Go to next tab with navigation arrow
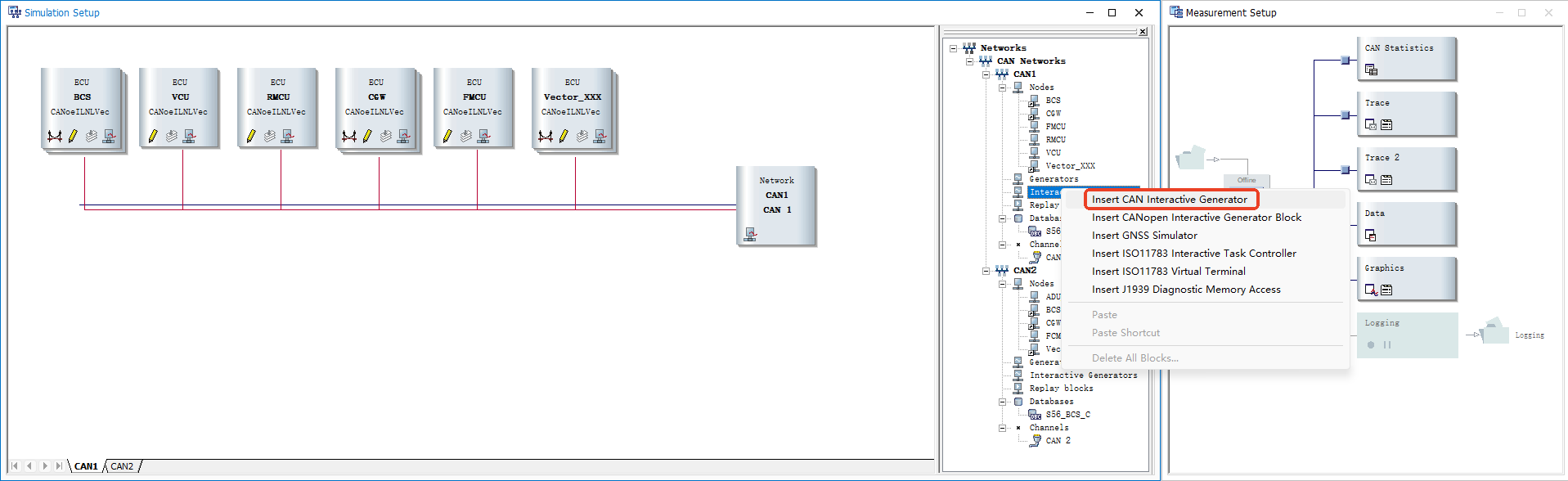The image size is (1568, 481). click(44, 466)
